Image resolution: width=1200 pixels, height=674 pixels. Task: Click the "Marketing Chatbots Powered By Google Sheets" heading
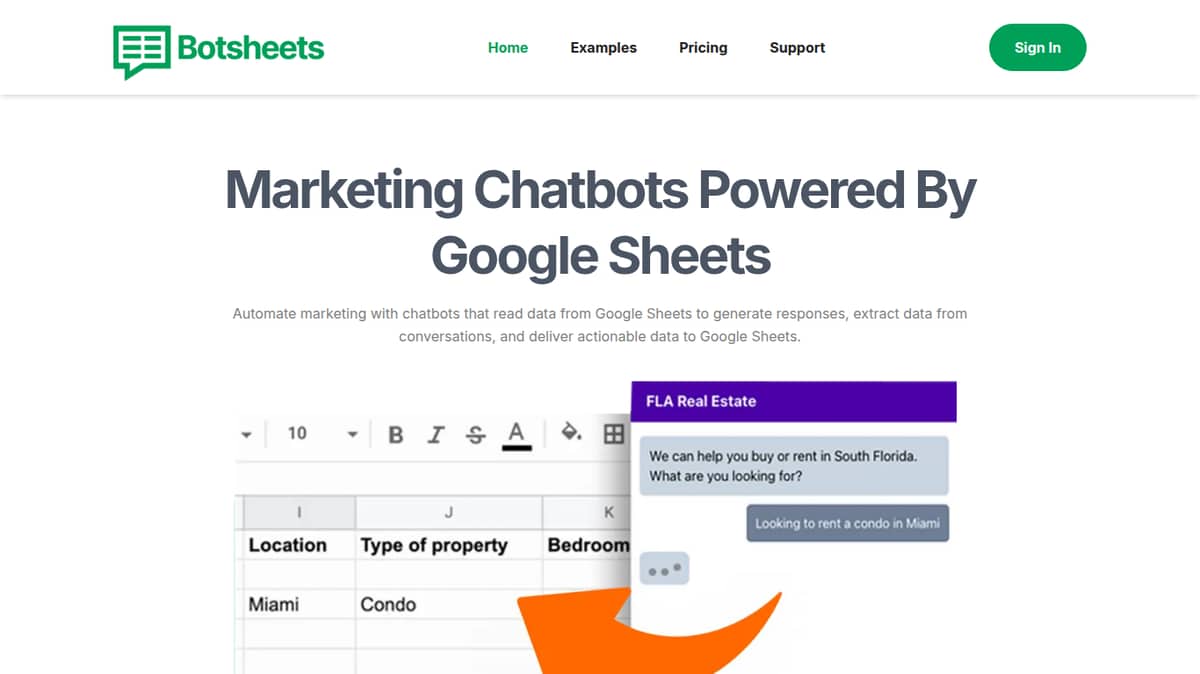click(600, 222)
